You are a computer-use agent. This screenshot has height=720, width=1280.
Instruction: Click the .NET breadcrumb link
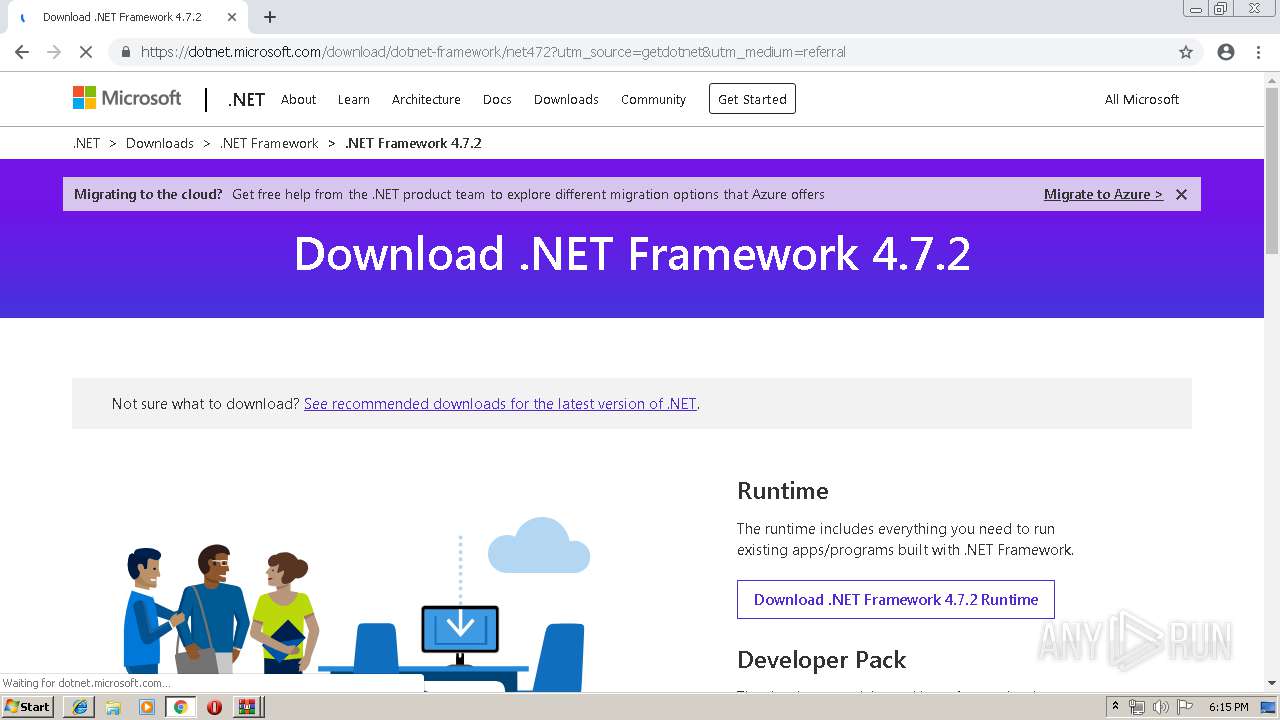[87, 143]
